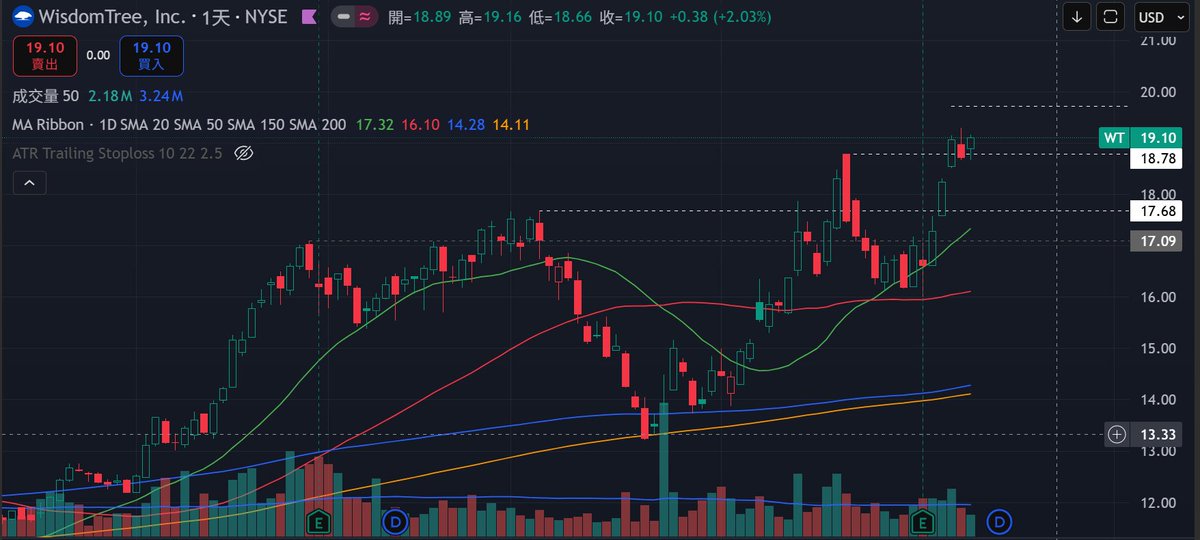Collapse the indicator legend with chevron button
The width and height of the screenshot is (1200, 540).
click(x=29, y=183)
